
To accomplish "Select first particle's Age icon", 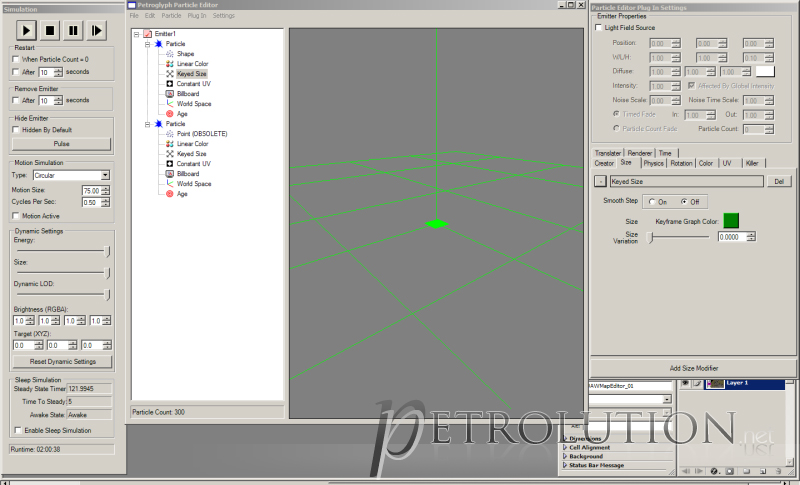I will pyautogui.click(x=170, y=114).
